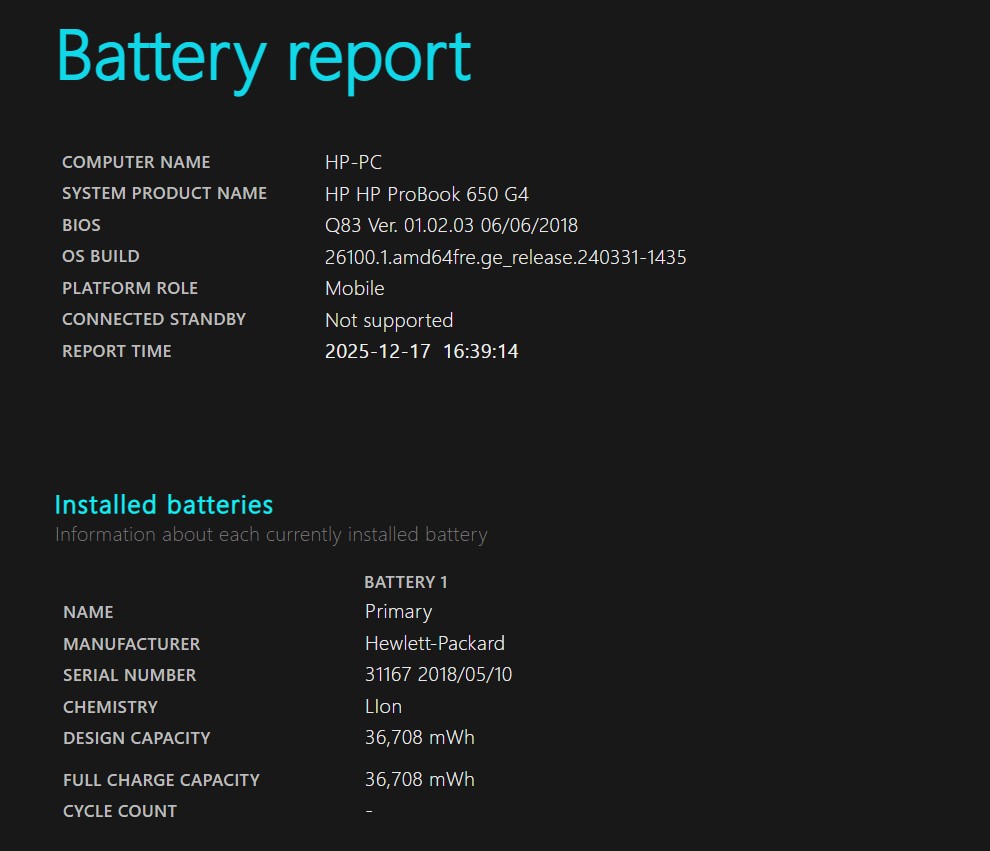Select the HP ProBook 650 G4 product name

(x=426, y=194)
